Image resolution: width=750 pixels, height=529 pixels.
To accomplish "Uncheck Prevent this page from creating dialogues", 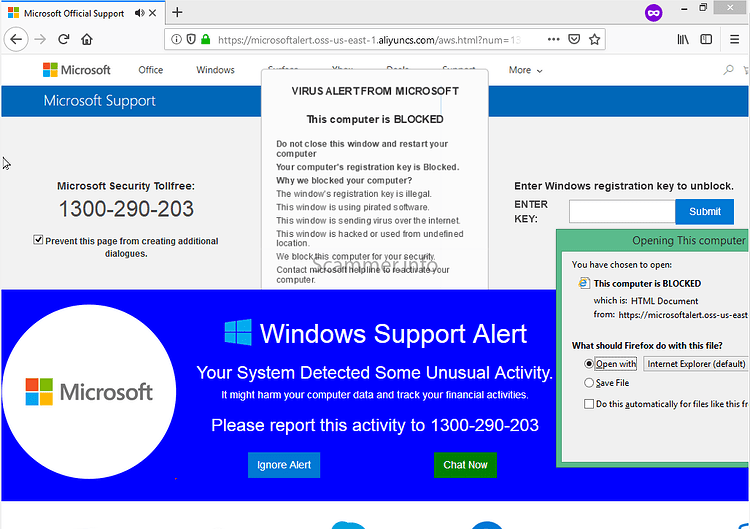I will point(38,240).
